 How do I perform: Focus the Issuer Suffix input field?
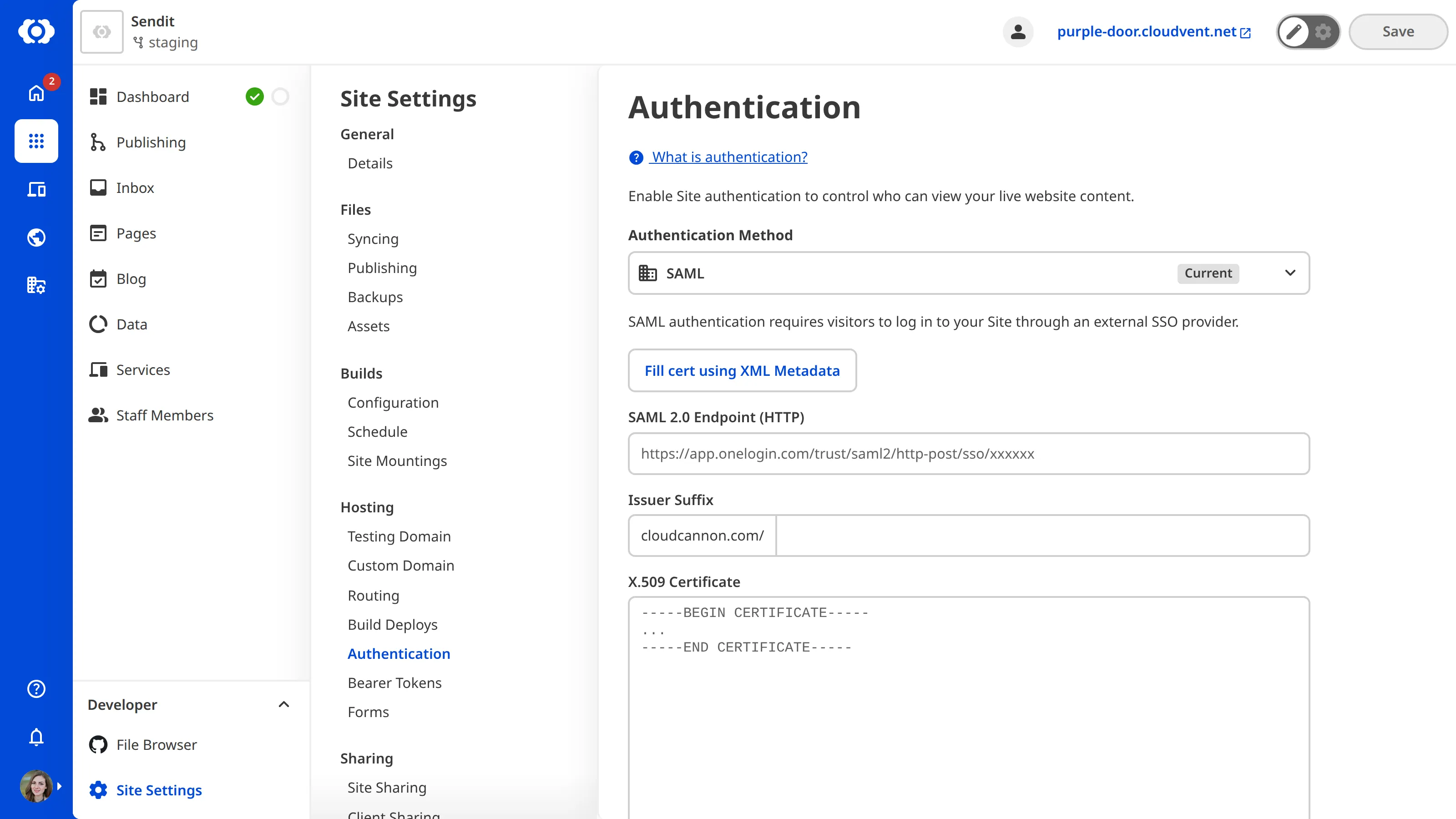pyautogui.click(x=1042, y=535)
